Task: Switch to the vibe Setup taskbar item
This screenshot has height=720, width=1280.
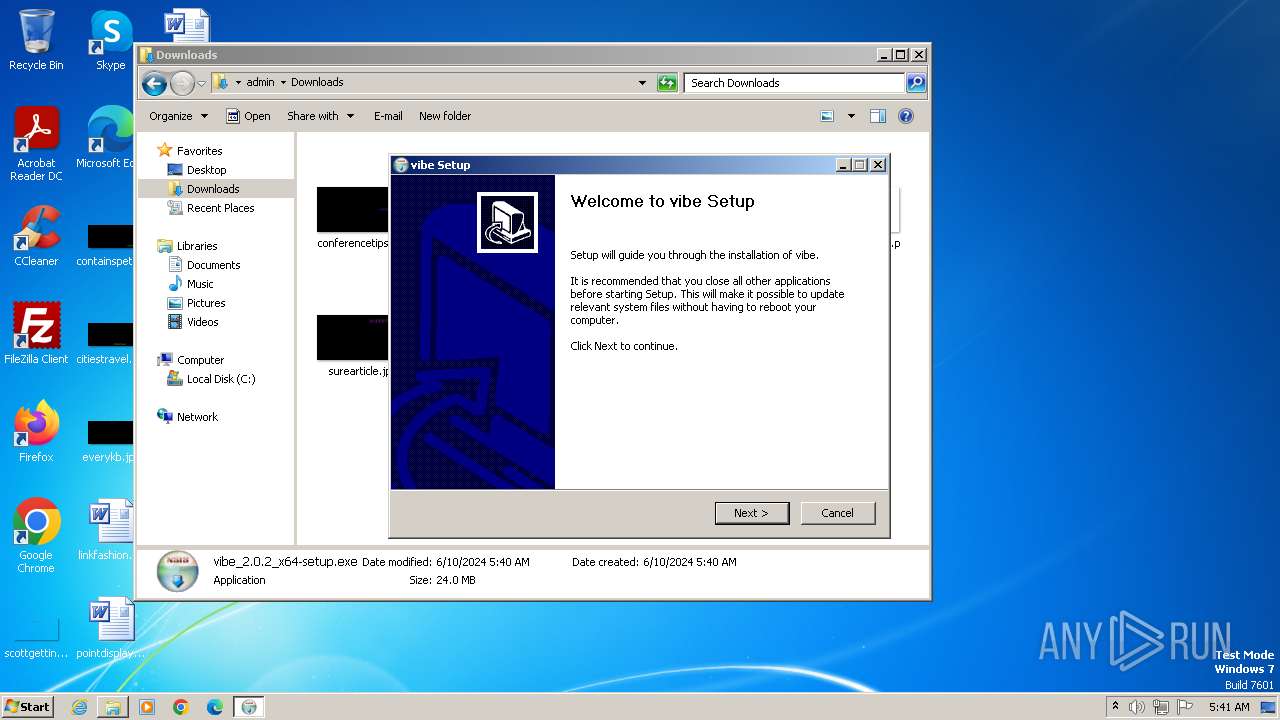Action: [x=249, y=707]
